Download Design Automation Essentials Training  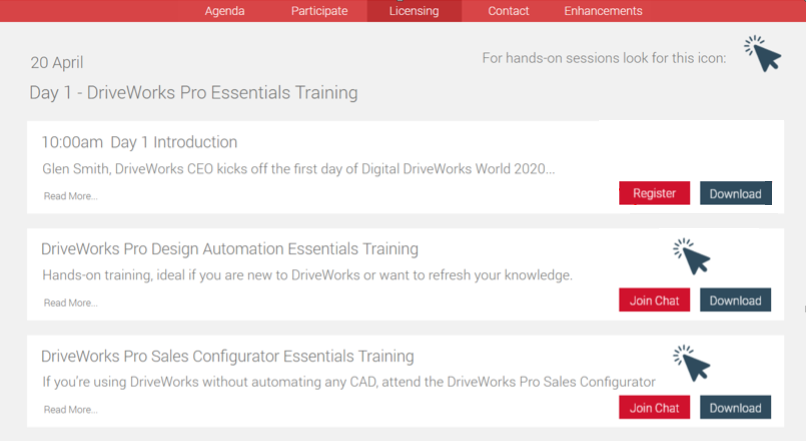[x=736, y=300]
